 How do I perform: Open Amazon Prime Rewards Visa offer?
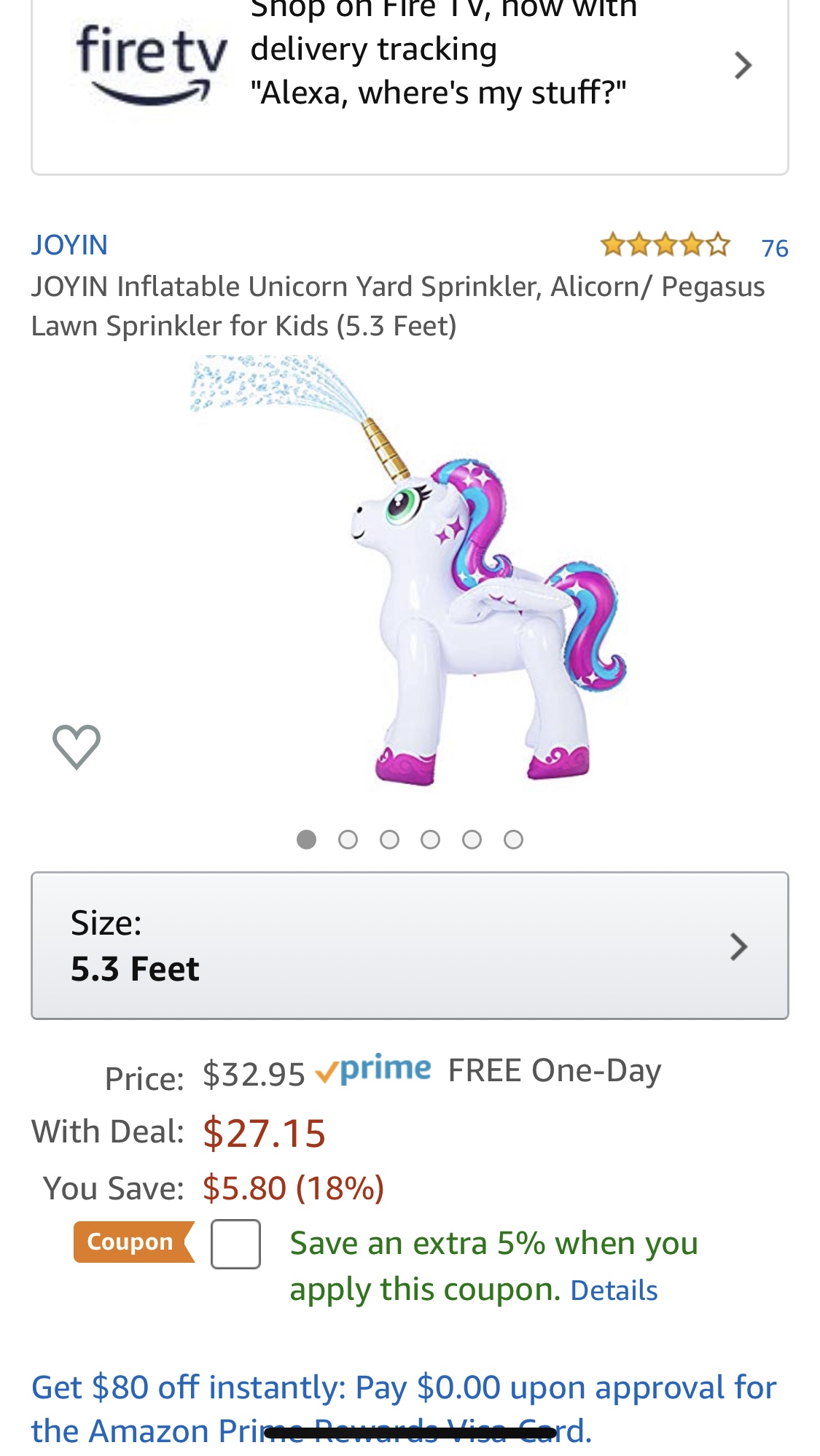click(x=403, y=1407)
